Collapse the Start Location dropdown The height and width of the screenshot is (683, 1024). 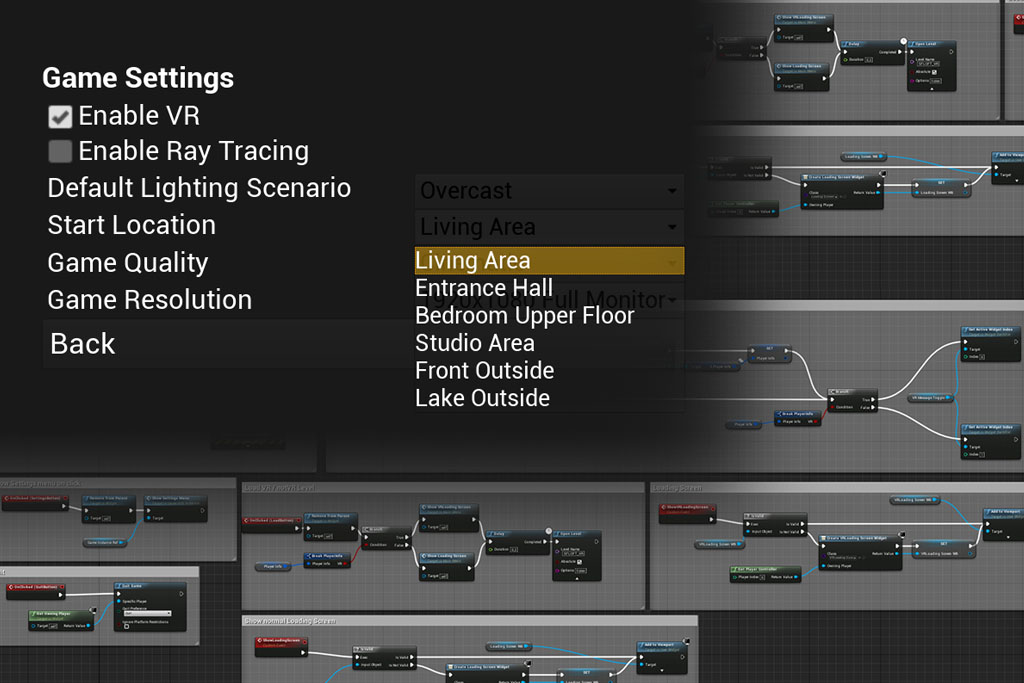point(549,227)
